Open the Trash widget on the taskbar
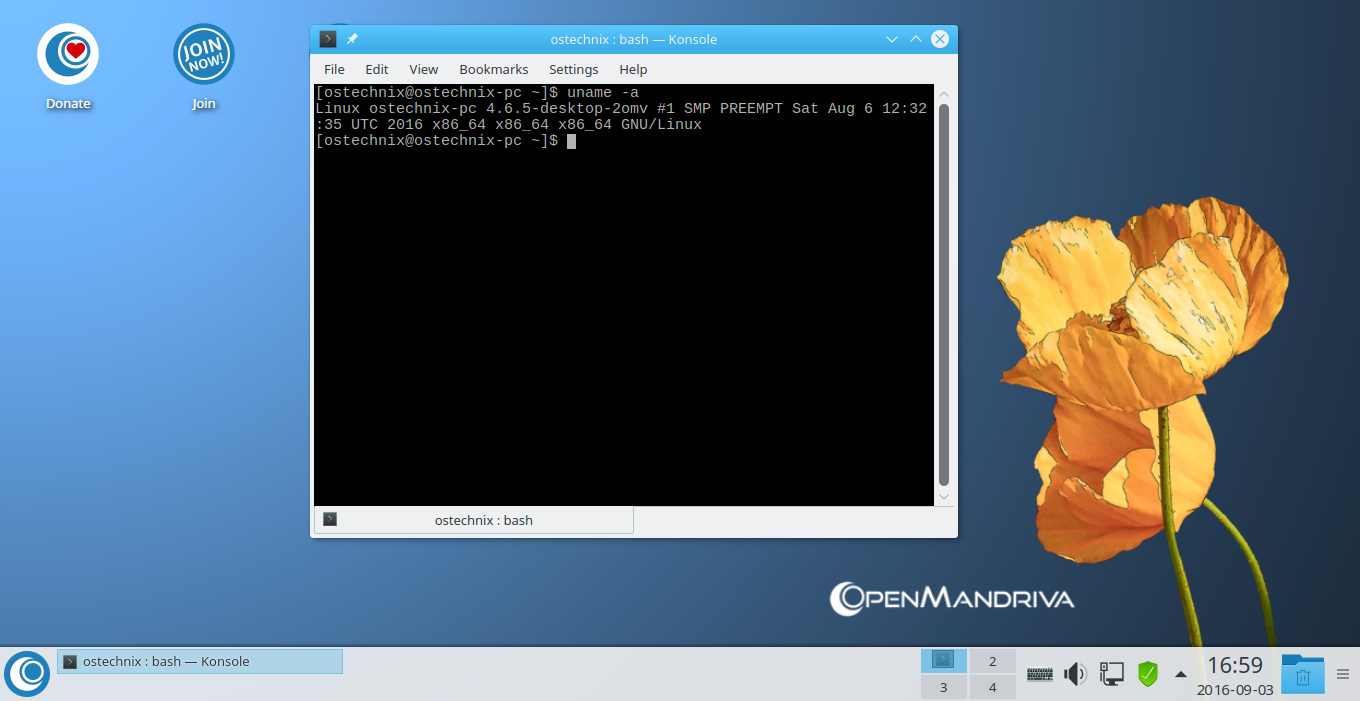Screen dimensions: 1360x701 point(1302,675)
